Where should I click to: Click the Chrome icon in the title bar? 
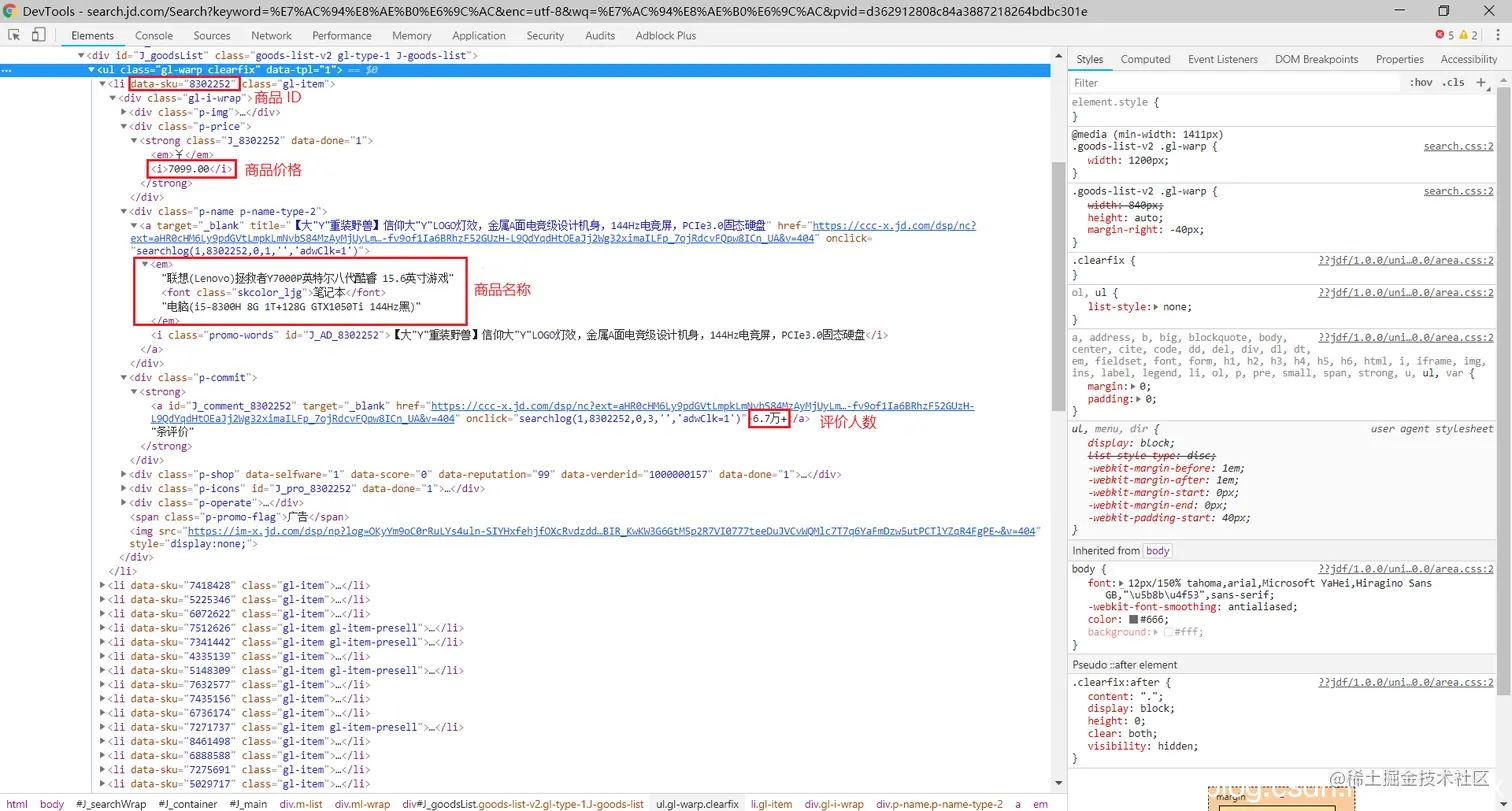tap(10, 11)
